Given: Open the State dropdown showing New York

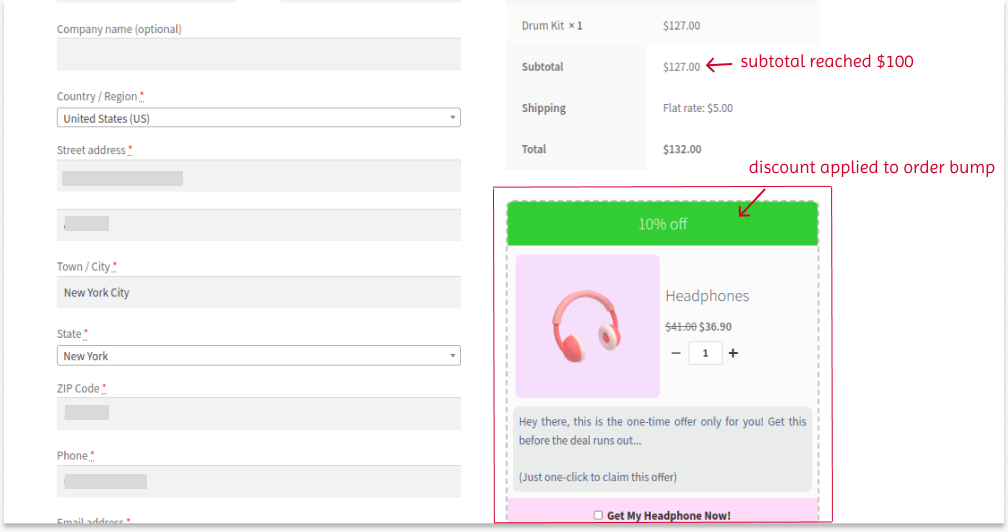Looking at the screenshot, I should click(x=258, y=355).
